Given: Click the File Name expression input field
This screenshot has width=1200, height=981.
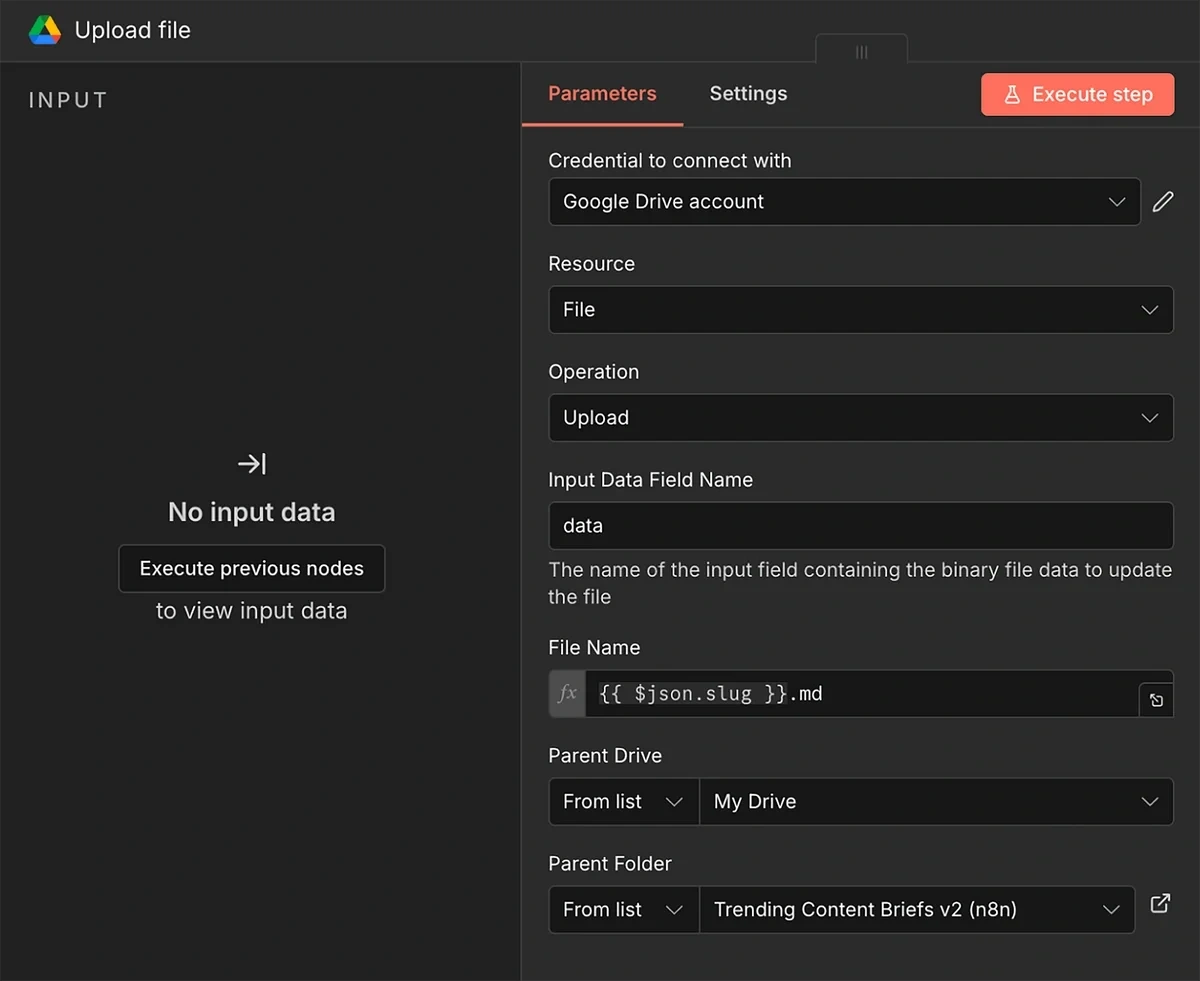Looking at the screenshot, I should pyautogui.click(x=860, y=693).
